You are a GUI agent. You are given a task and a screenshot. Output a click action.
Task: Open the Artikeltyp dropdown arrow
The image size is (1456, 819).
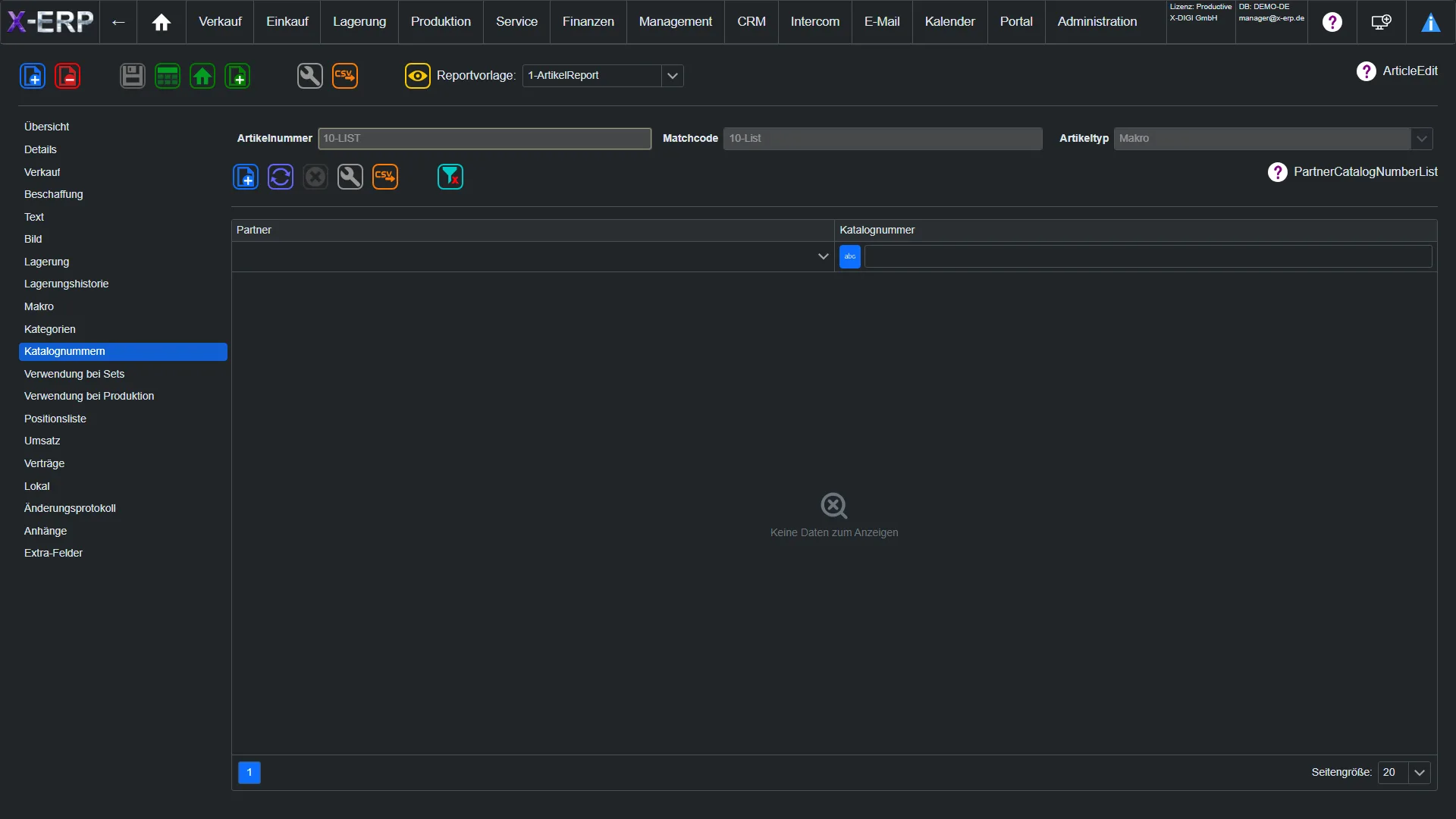1422,139
